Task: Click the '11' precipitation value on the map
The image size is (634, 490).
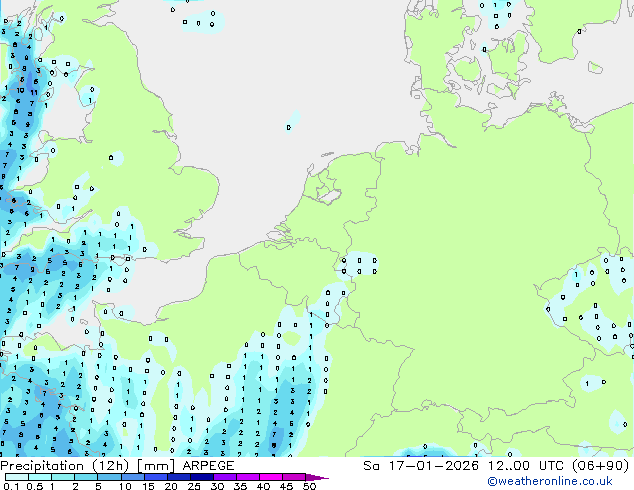Action: [34, 93]
